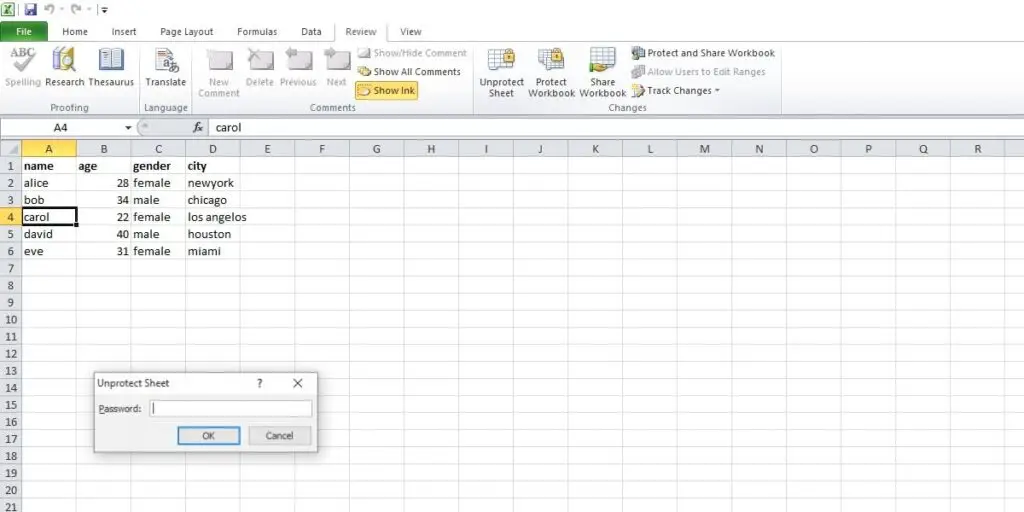Click Show All Comments
The height and width of the screenshot is (512, 1024).
click(409, 72)
